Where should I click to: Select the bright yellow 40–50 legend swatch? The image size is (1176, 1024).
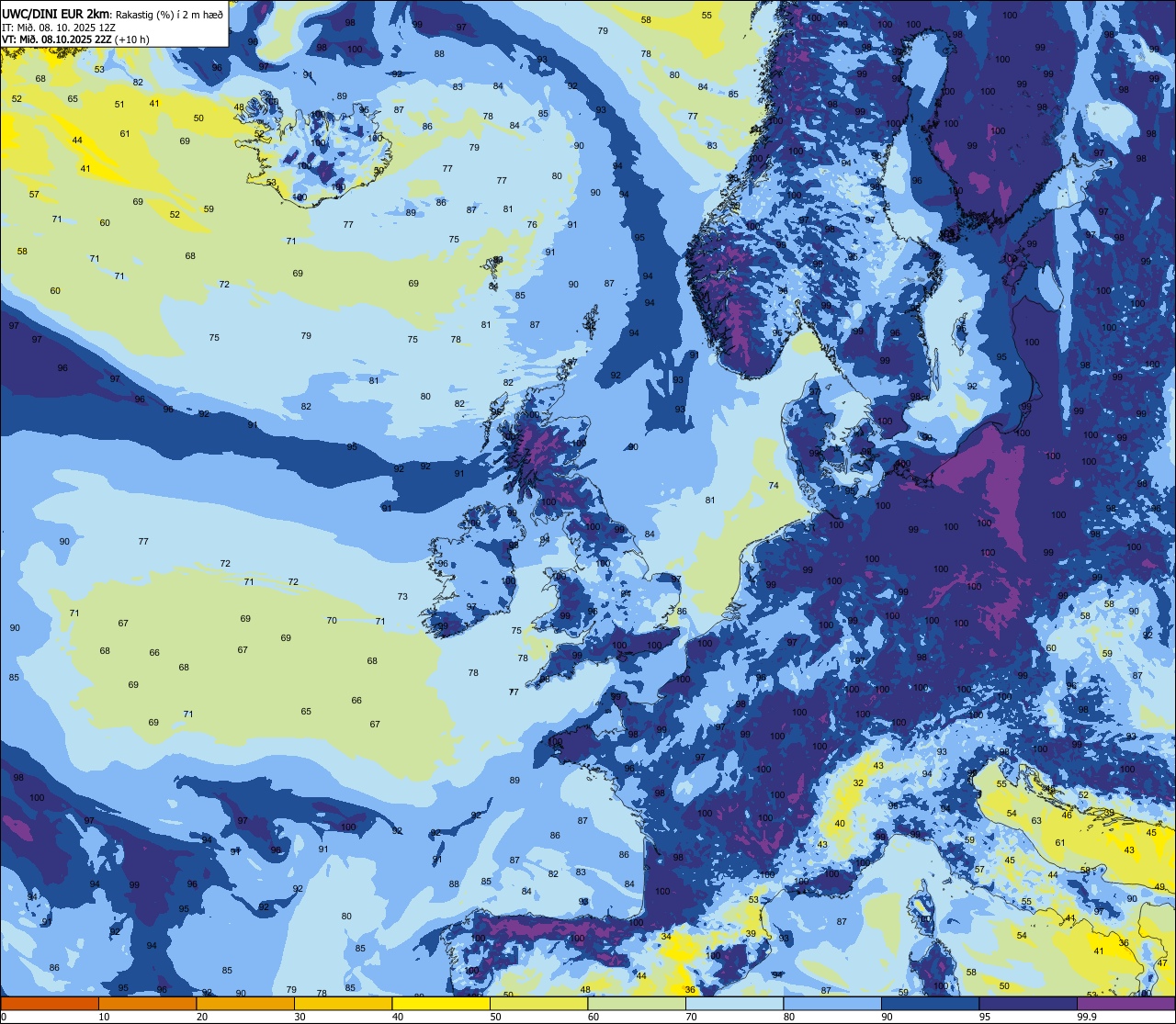[x=441, y=1004]
